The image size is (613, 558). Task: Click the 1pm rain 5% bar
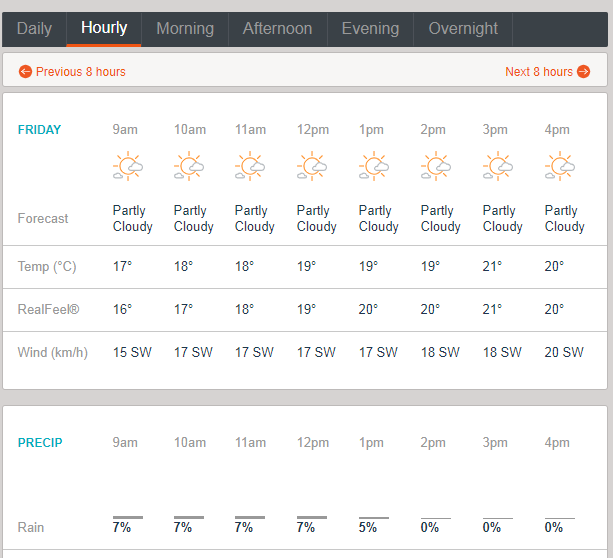coord(373,518)
